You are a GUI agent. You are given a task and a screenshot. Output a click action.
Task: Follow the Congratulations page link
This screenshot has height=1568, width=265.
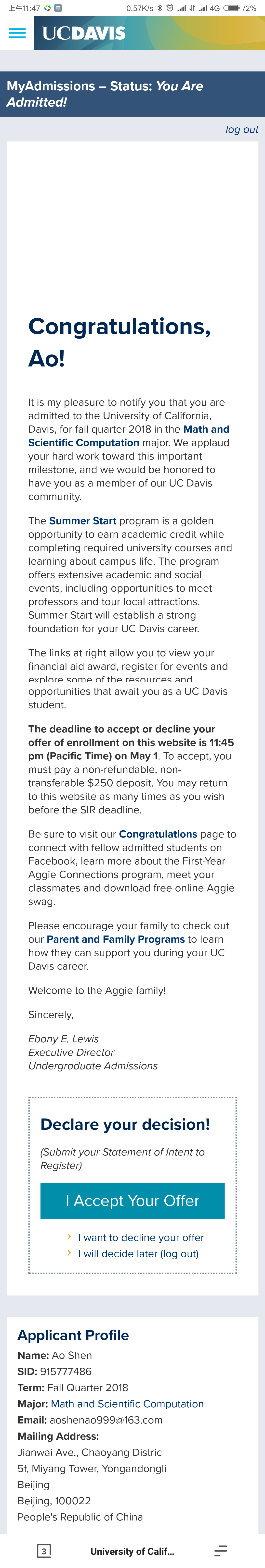pos(158,834)
